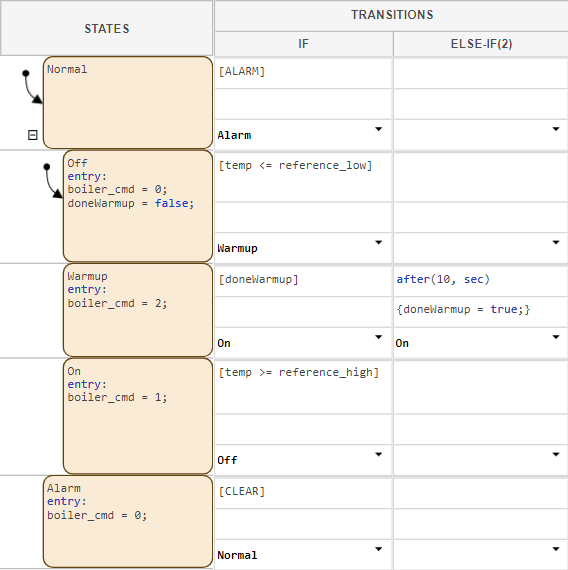Edit the [temp <= reference_low] condition
This screenshot has width=568, height=570.
303,177
